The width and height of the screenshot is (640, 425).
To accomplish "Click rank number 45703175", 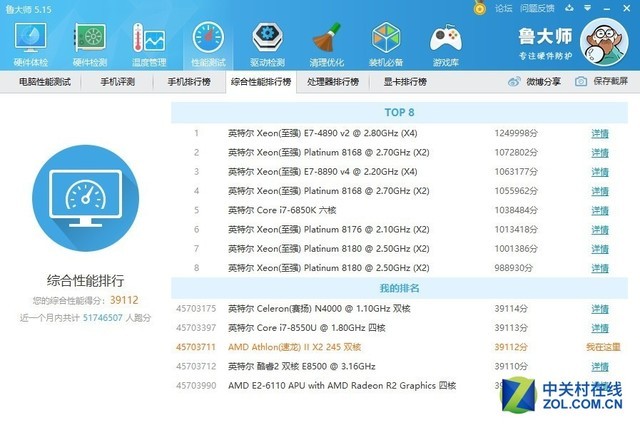I will [196, 309].
